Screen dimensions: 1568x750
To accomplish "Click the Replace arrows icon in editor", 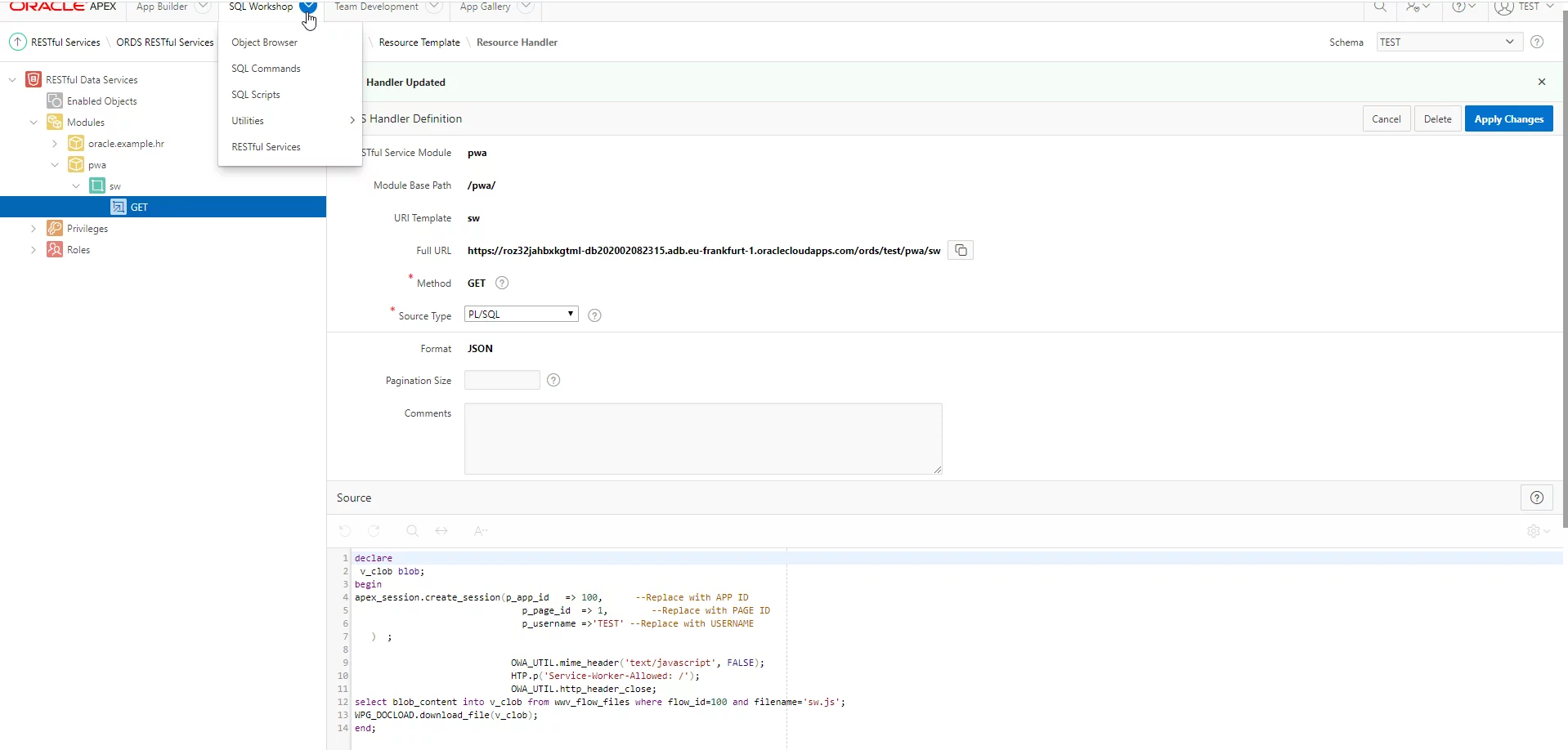I will (441, 531).
